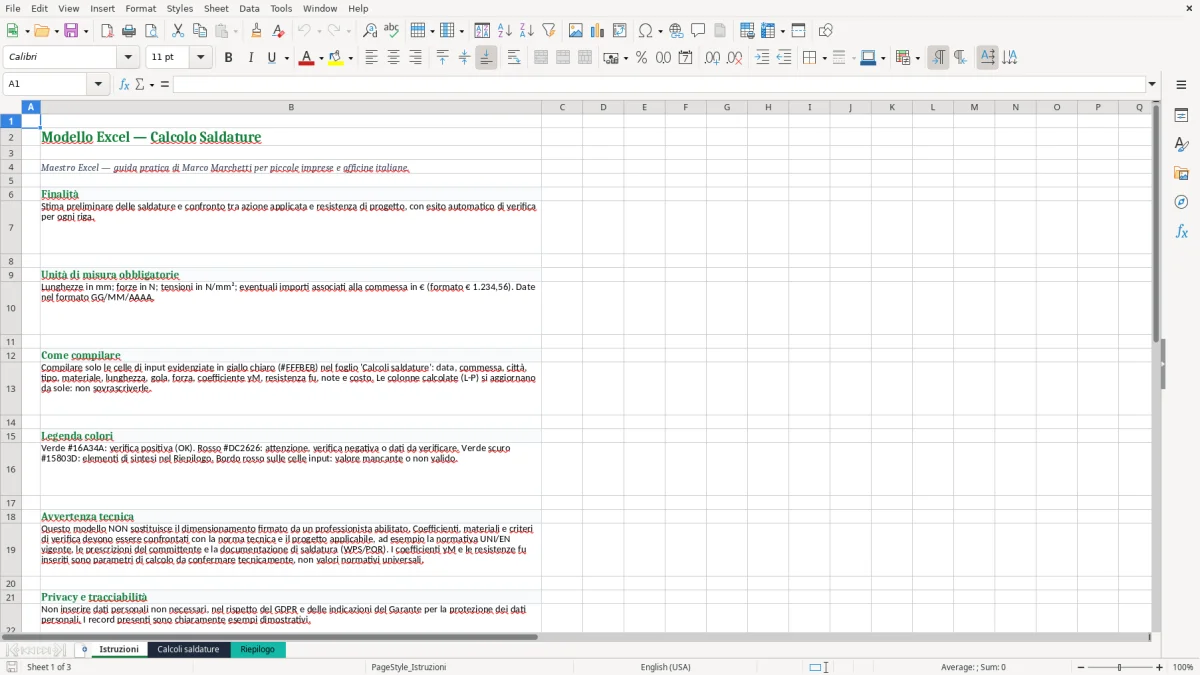The image size is (1200, 675).
Task: Click the Spelling check icon
Action: click(392, 31)
